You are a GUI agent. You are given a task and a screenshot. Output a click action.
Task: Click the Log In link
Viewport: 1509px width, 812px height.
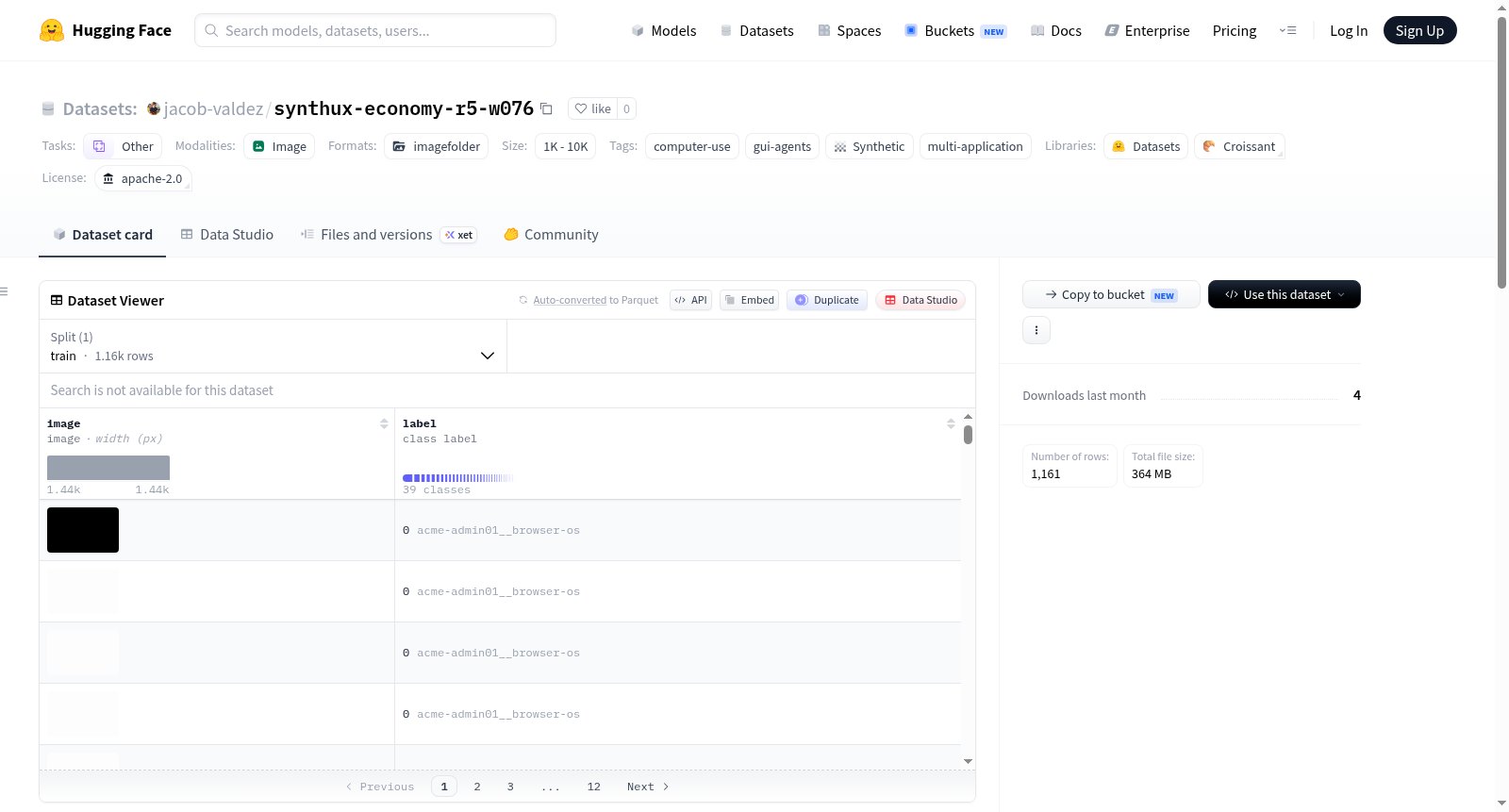tap(1349, 30)
